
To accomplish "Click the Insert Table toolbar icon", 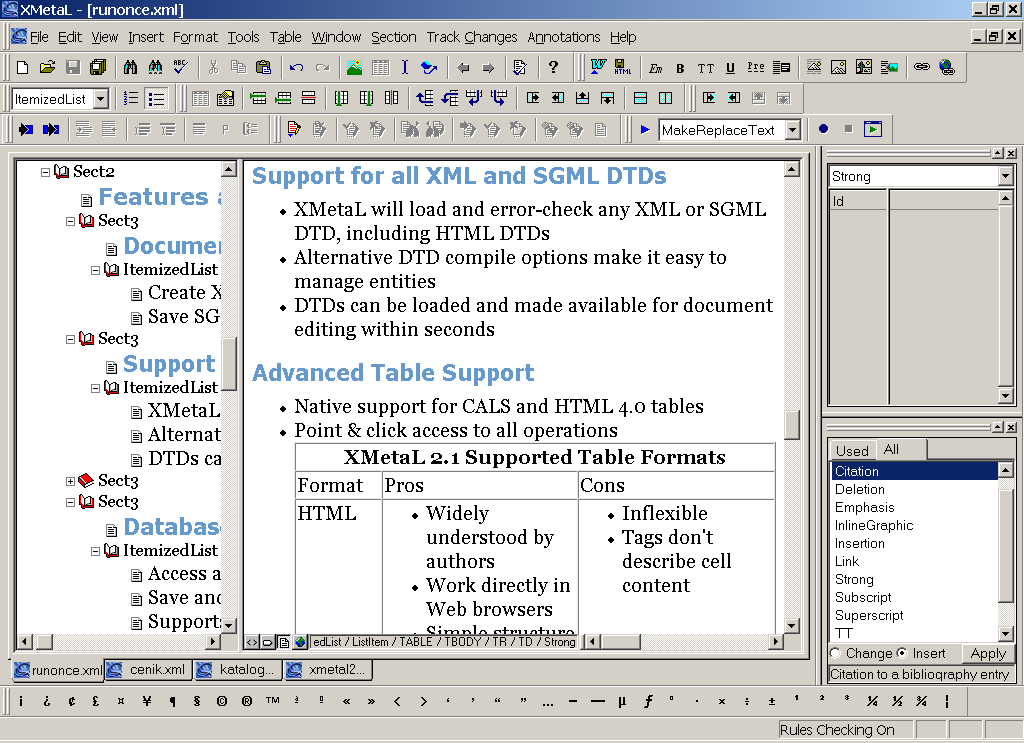I will [x=380, y=68].
